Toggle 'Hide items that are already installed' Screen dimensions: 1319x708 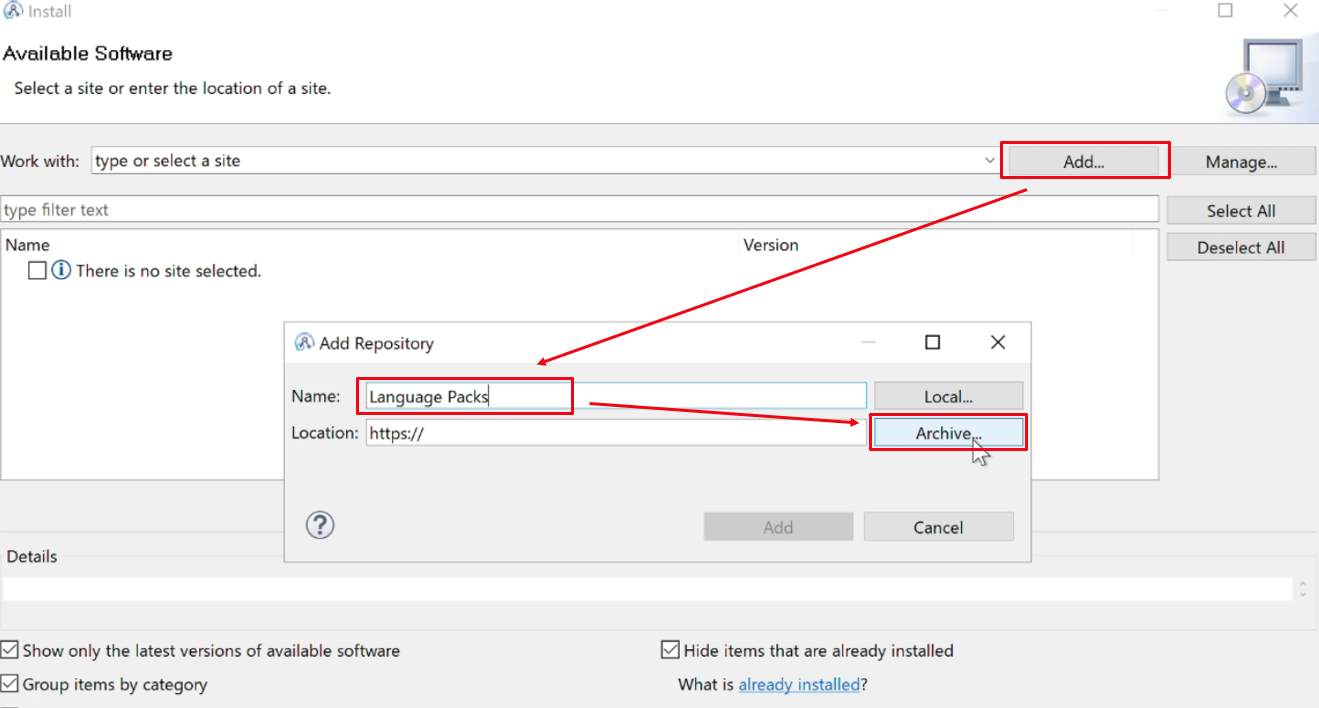coord(670,650)
